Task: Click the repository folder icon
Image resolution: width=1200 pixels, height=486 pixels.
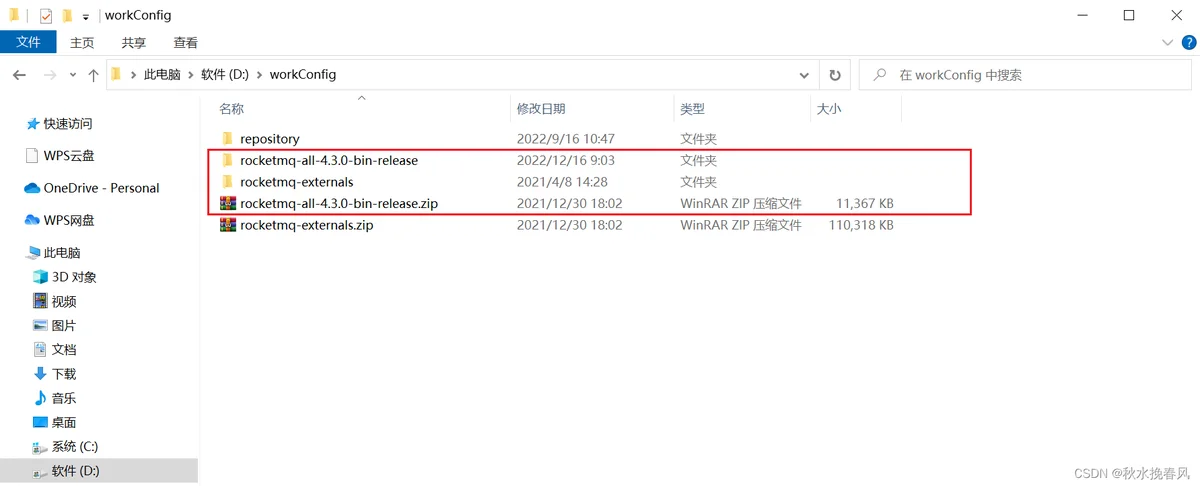Action: point(228,139)
